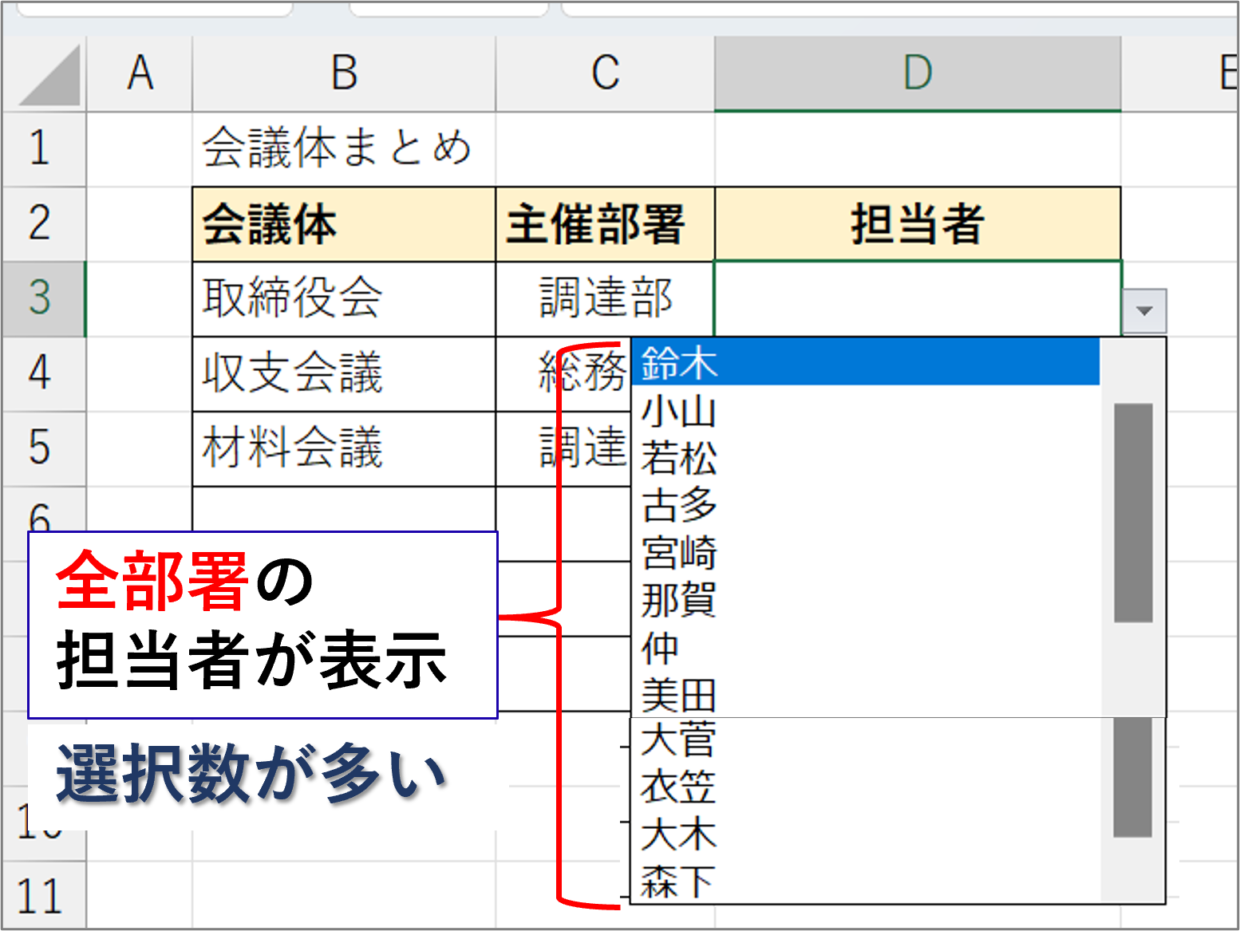Select column C header
The image size is (1240, 931).
(605, 74)
